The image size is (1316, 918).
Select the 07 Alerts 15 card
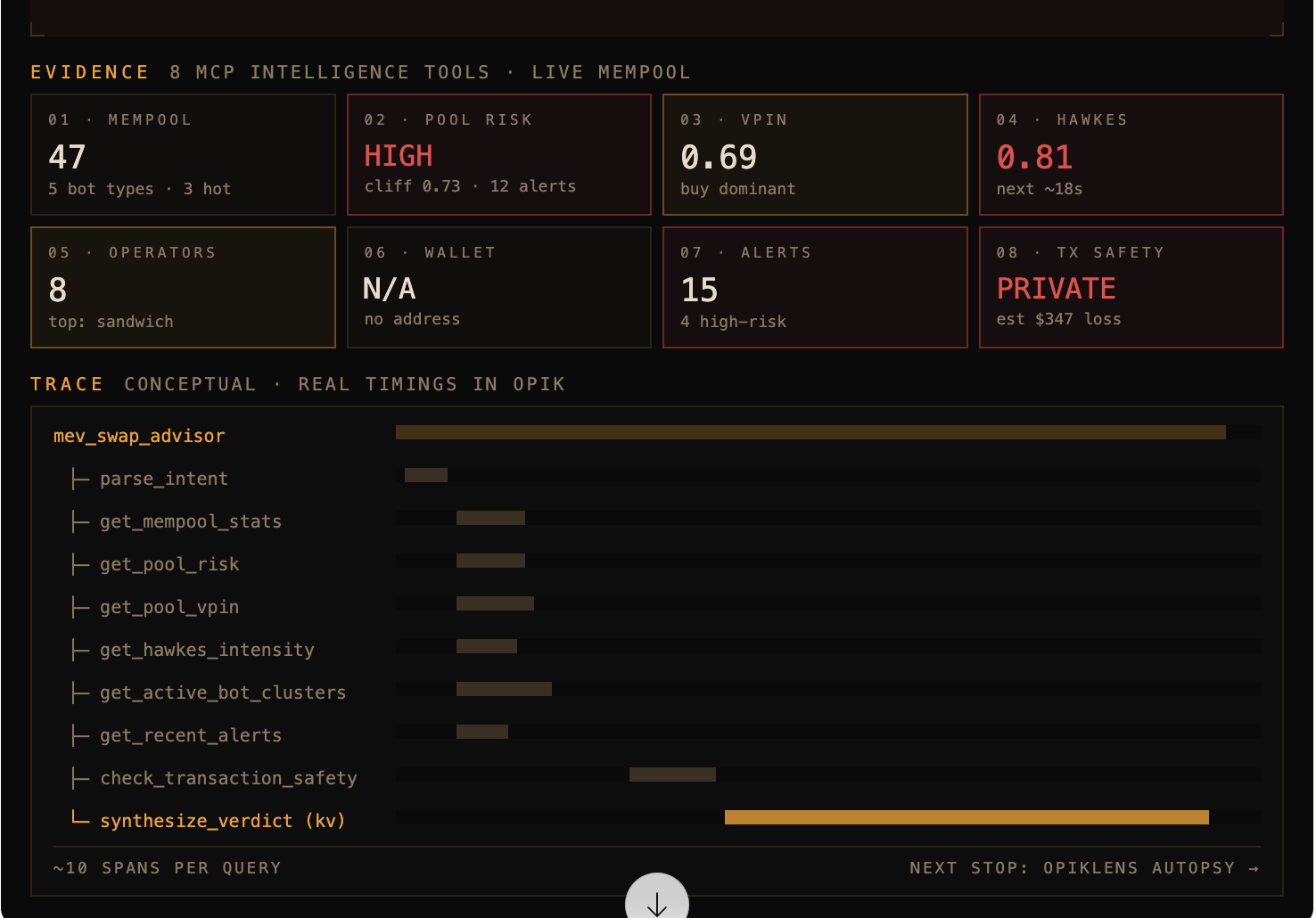coord(815,287)
